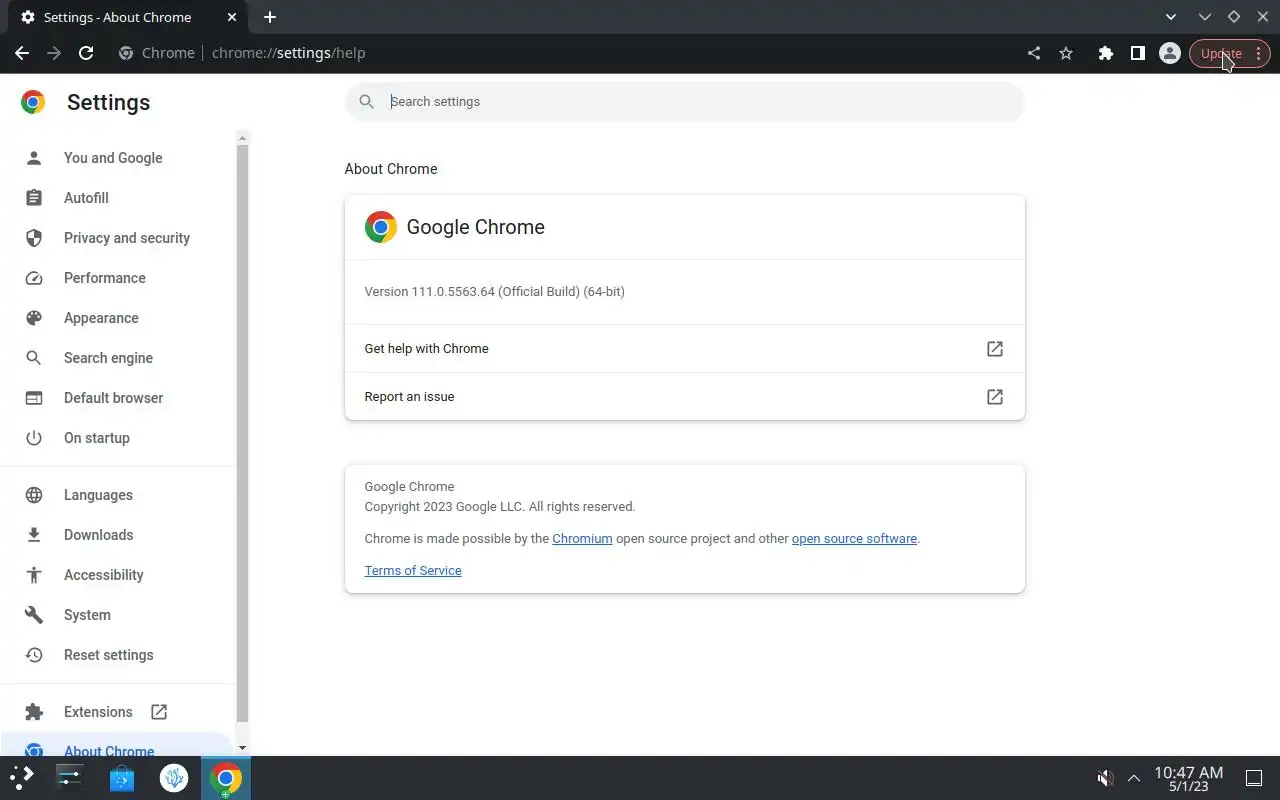Select Default browser section
The image size is (1280, 800).
113,398
